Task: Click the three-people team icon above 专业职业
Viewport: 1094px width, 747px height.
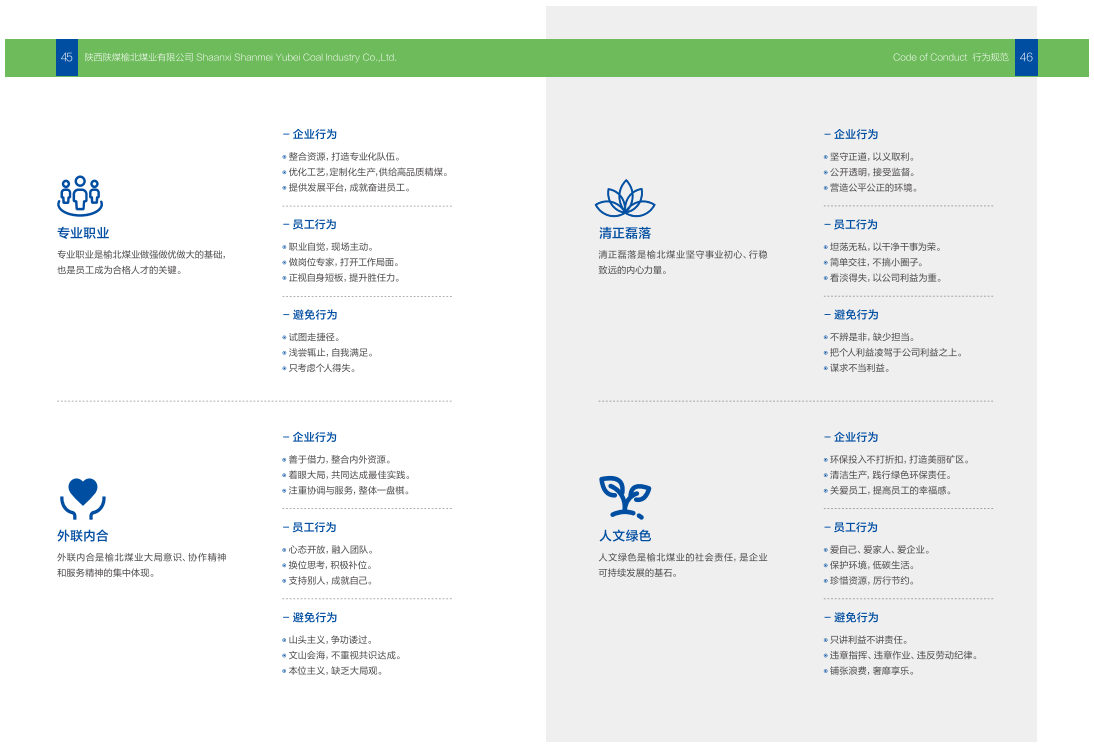Action: [80, 195]
